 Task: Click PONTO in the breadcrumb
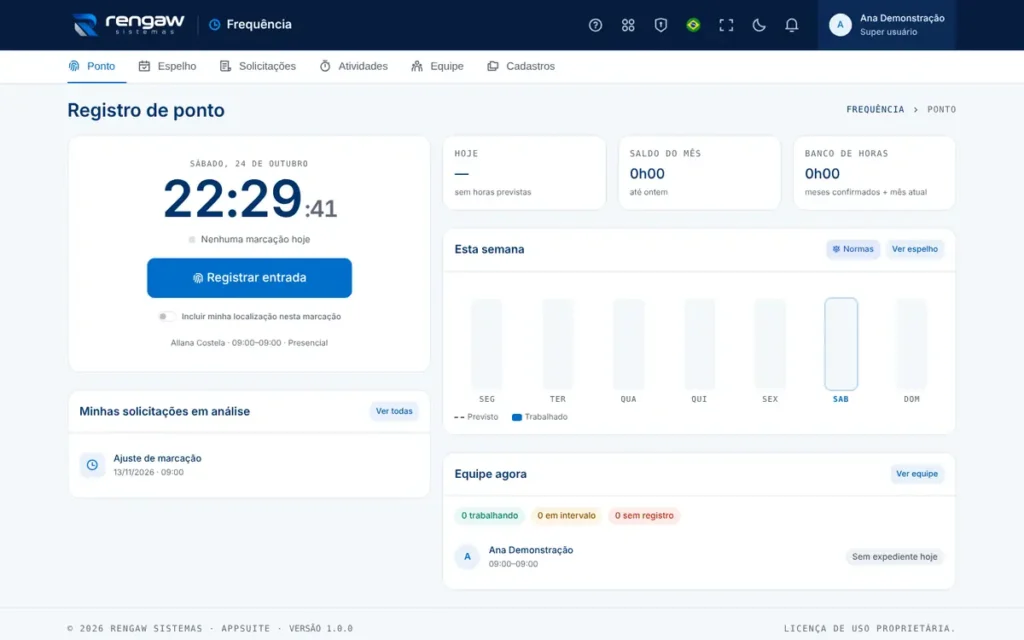click(x=941, y=109)
